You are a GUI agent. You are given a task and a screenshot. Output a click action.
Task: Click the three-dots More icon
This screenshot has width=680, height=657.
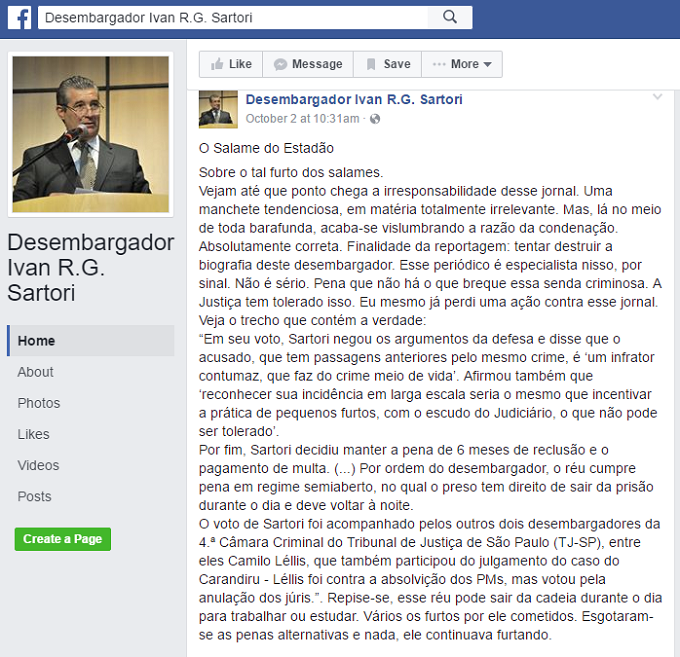click(x=439, y=64)
